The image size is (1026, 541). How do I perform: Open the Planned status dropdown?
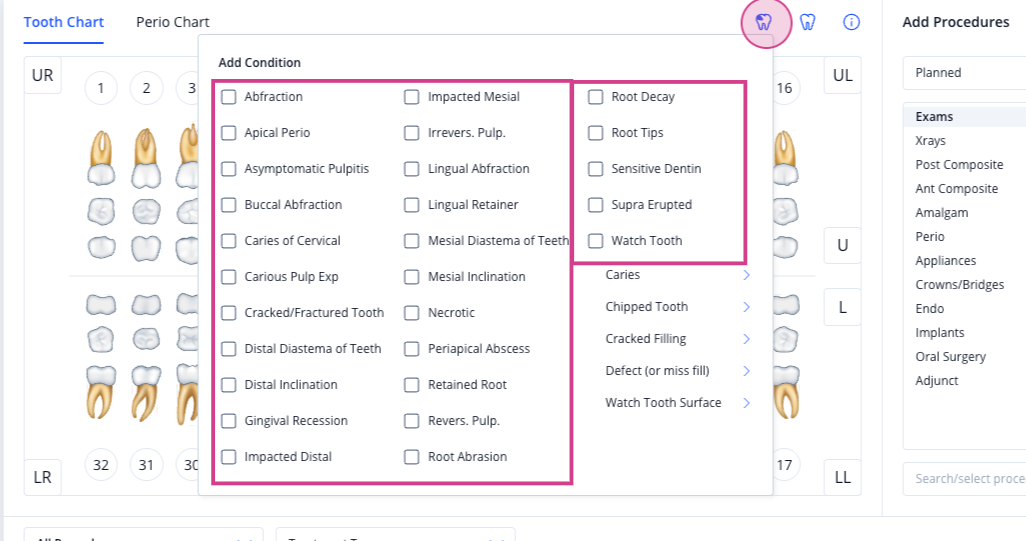(964, 73)
